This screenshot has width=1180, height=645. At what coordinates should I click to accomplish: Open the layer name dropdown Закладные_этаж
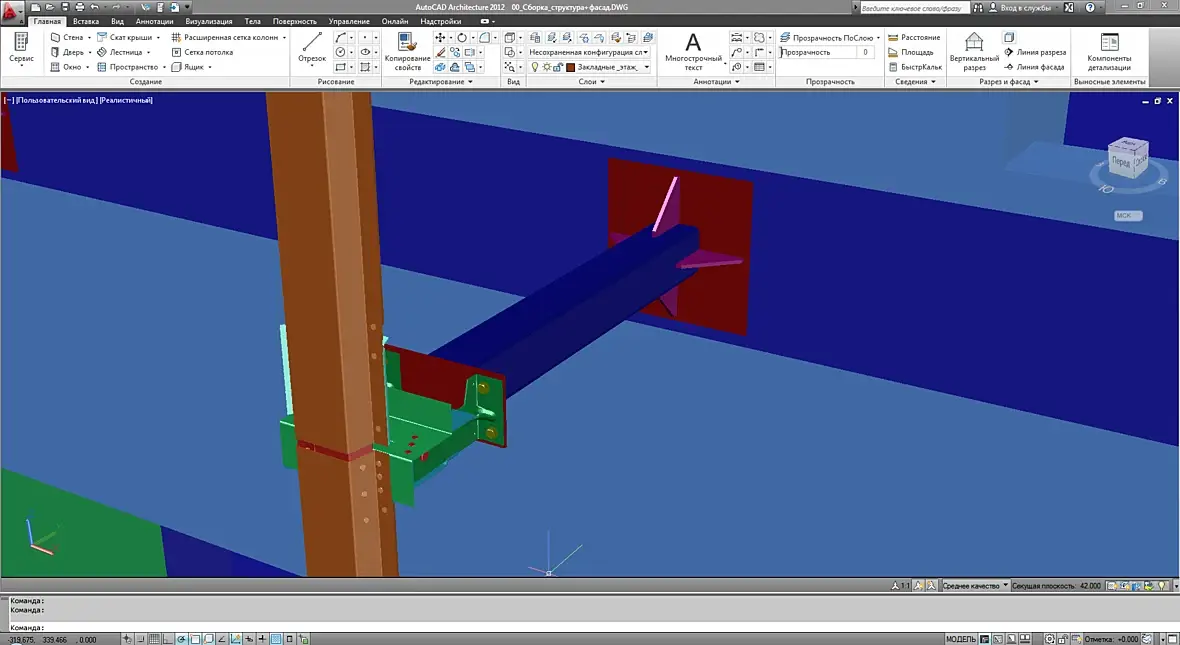612,67
